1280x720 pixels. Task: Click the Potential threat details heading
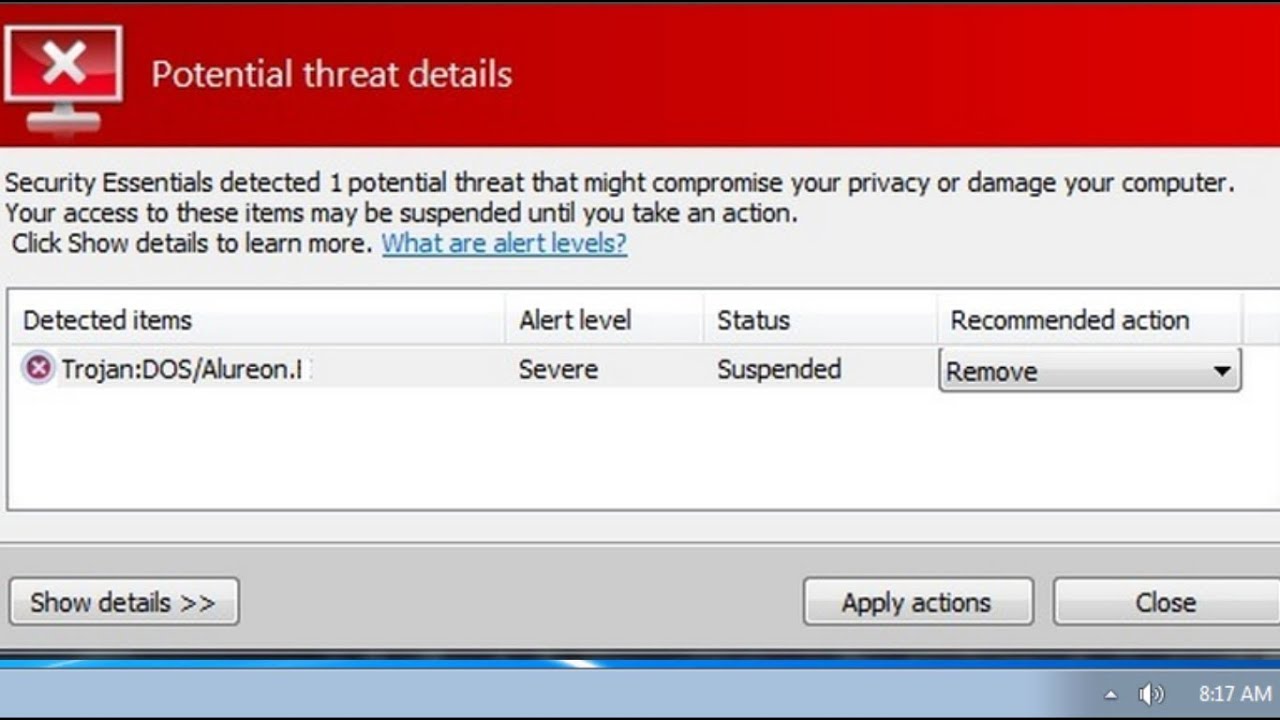point(332,74)
